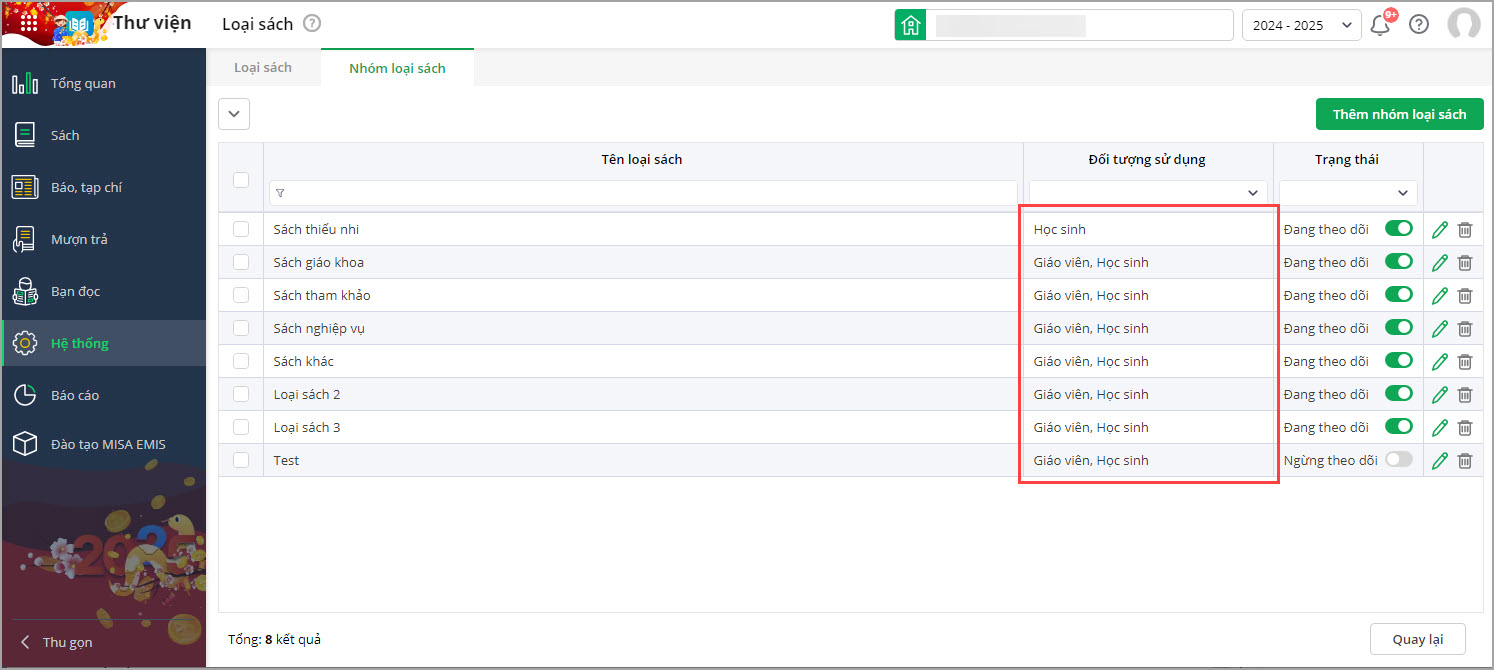Viewport: 1494px width, 670px height.
Task: Edit the Test row
Action: (1440, 461)
